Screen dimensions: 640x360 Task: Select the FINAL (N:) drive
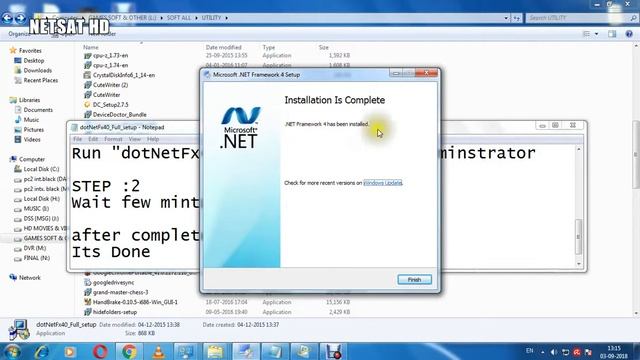[37, 258]
